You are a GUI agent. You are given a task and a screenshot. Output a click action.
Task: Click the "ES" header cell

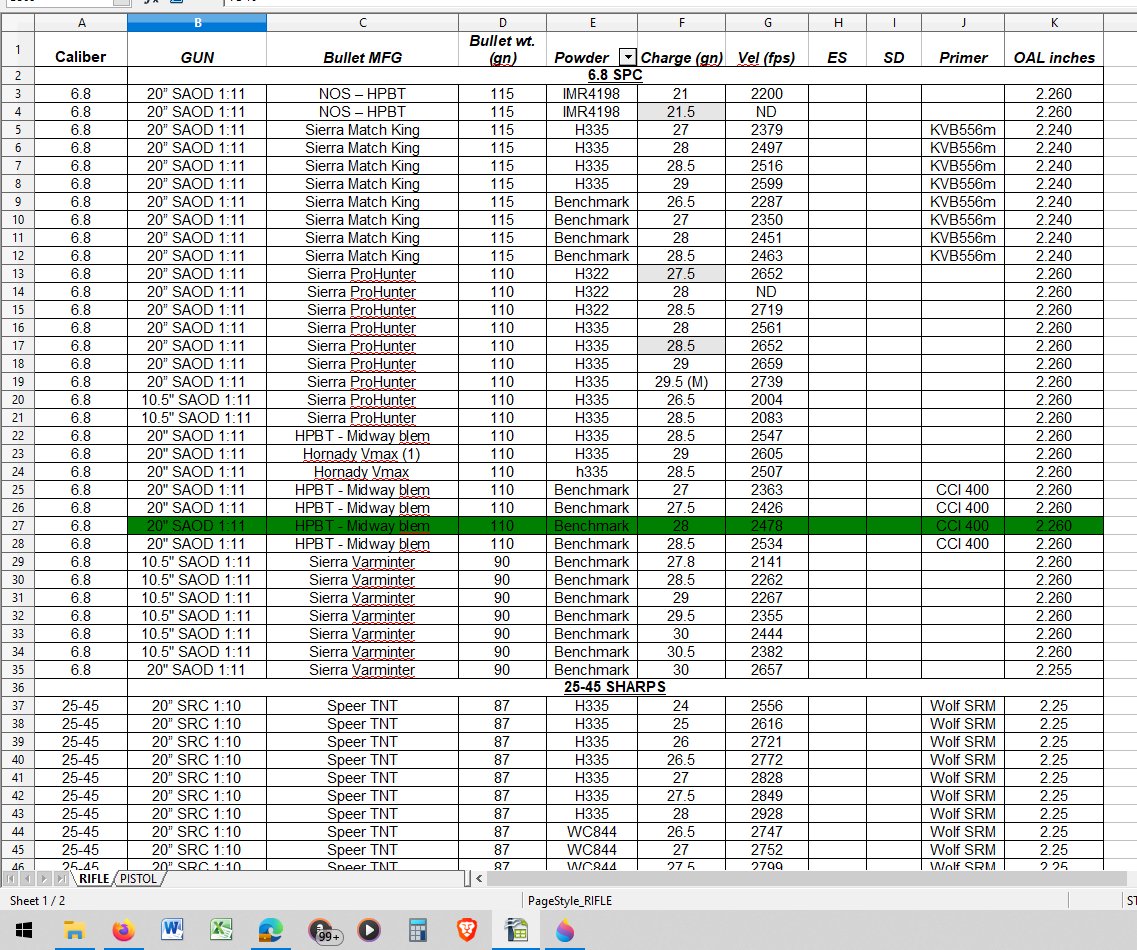coord(838,49)
